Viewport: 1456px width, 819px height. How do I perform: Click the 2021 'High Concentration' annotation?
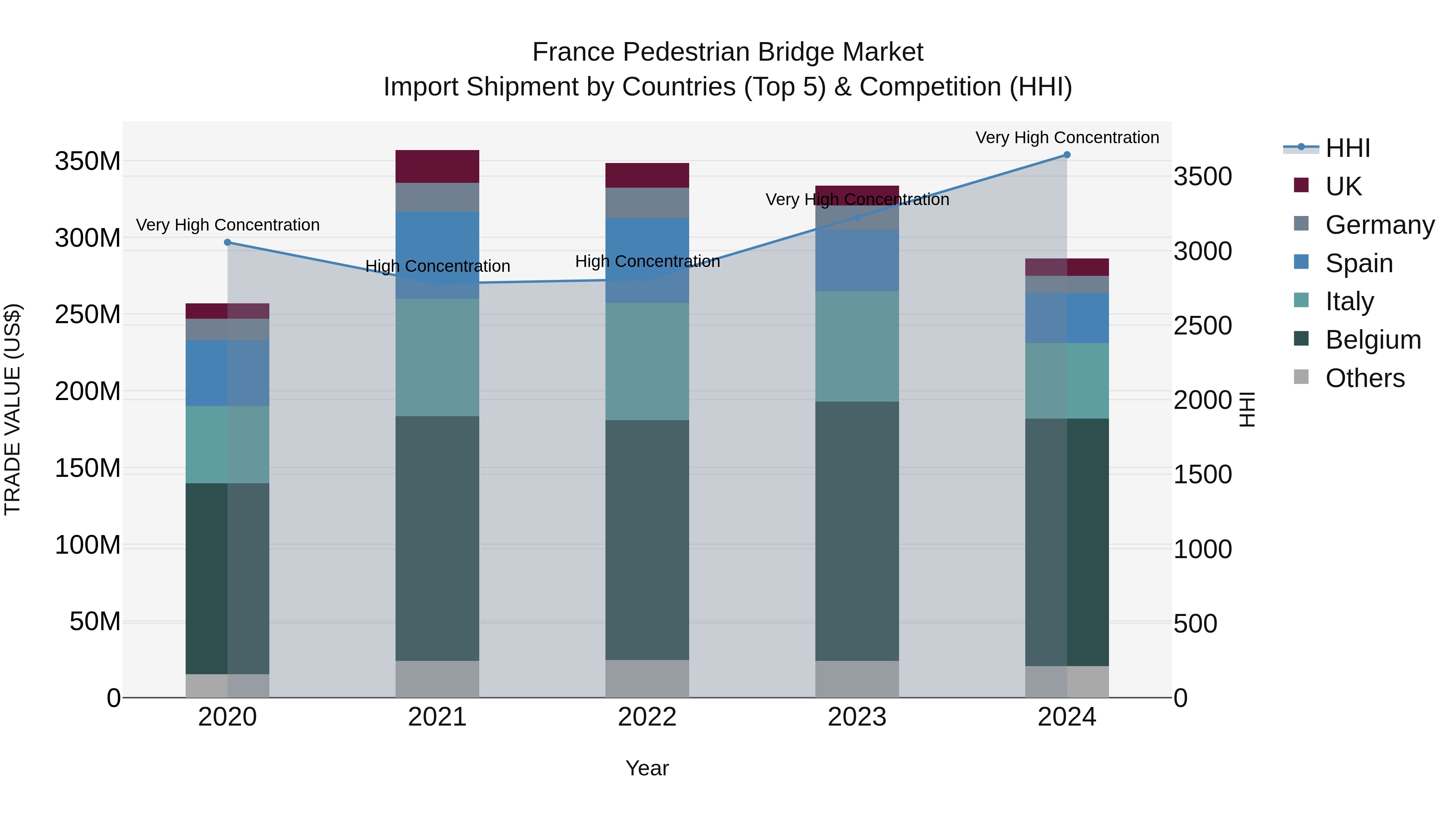coord(438,266)
